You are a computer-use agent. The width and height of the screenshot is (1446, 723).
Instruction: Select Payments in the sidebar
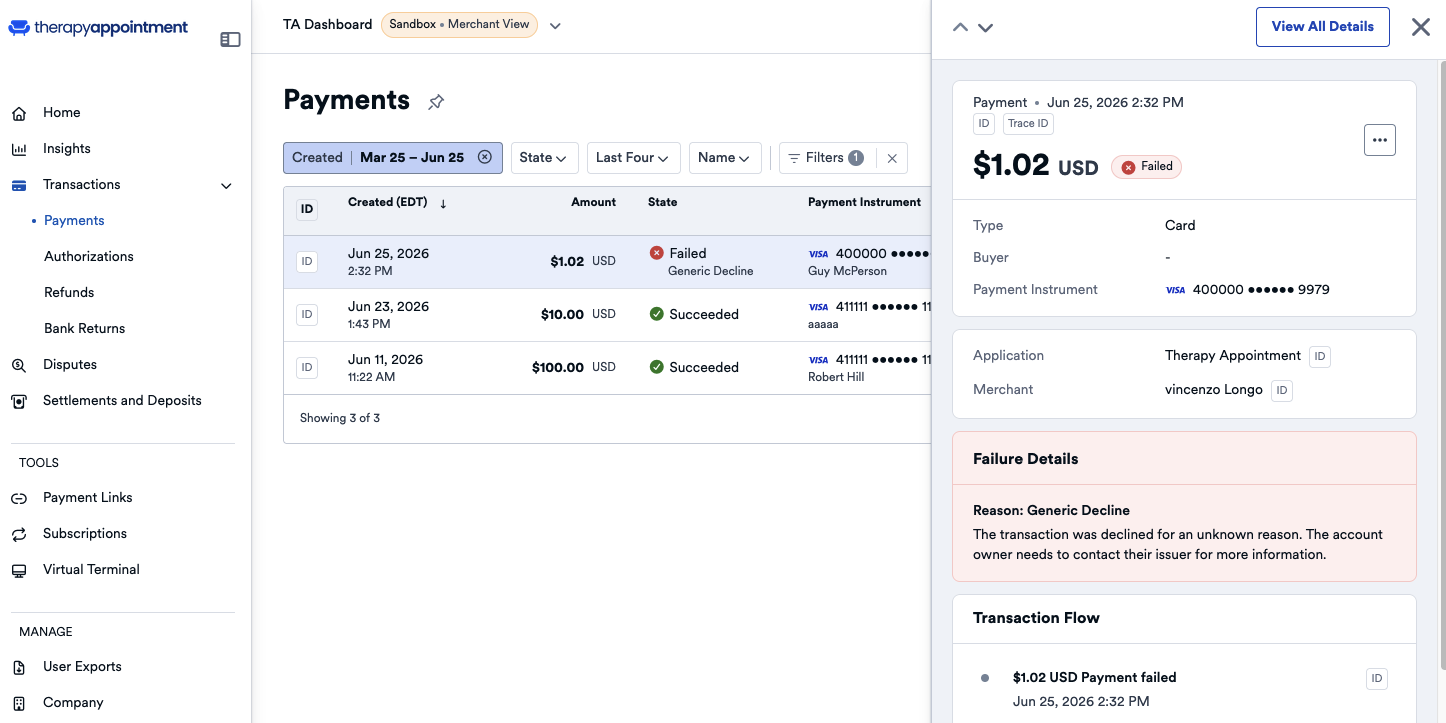coord(74,221)
